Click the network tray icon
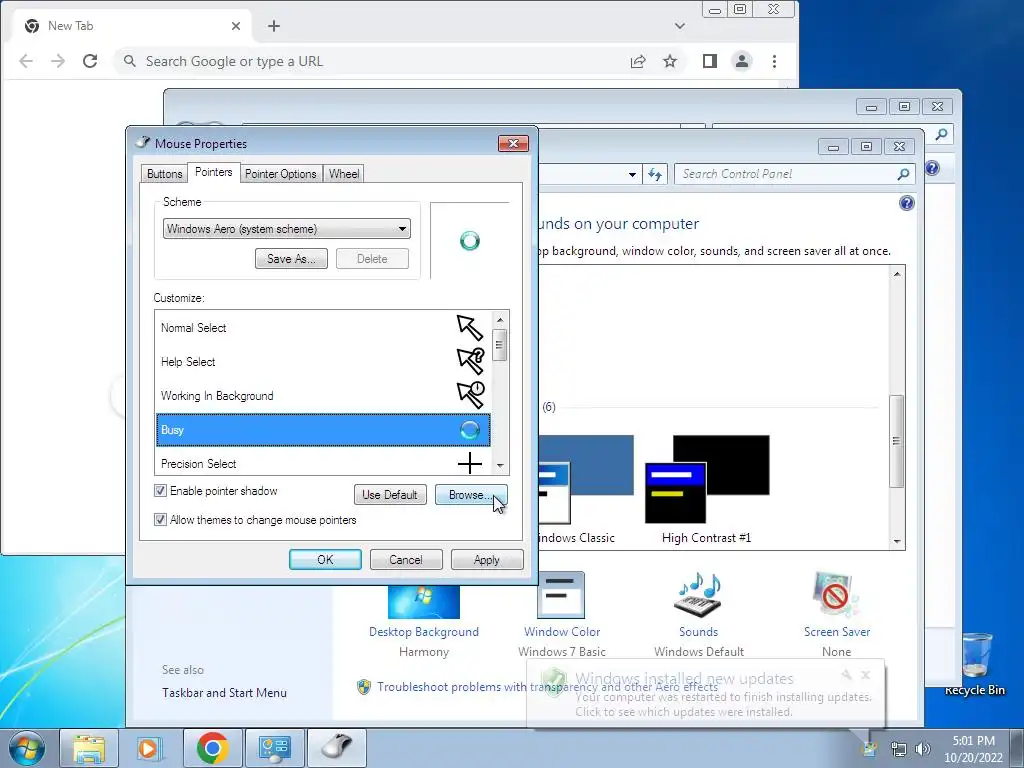The height and width of the screenshot is (768, 1024). coord(899,748)
